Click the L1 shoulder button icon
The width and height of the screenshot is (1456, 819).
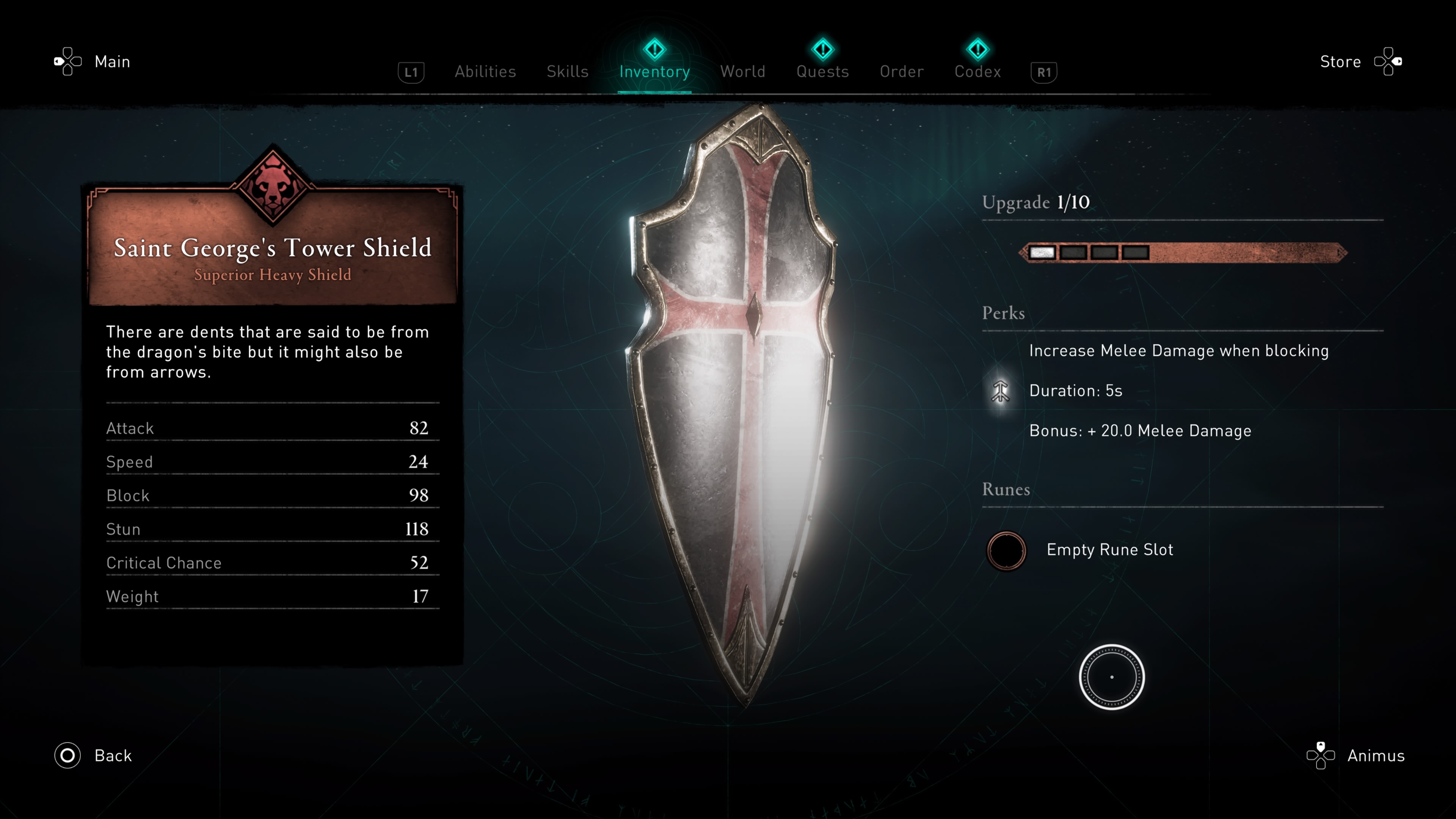point(411,72)
